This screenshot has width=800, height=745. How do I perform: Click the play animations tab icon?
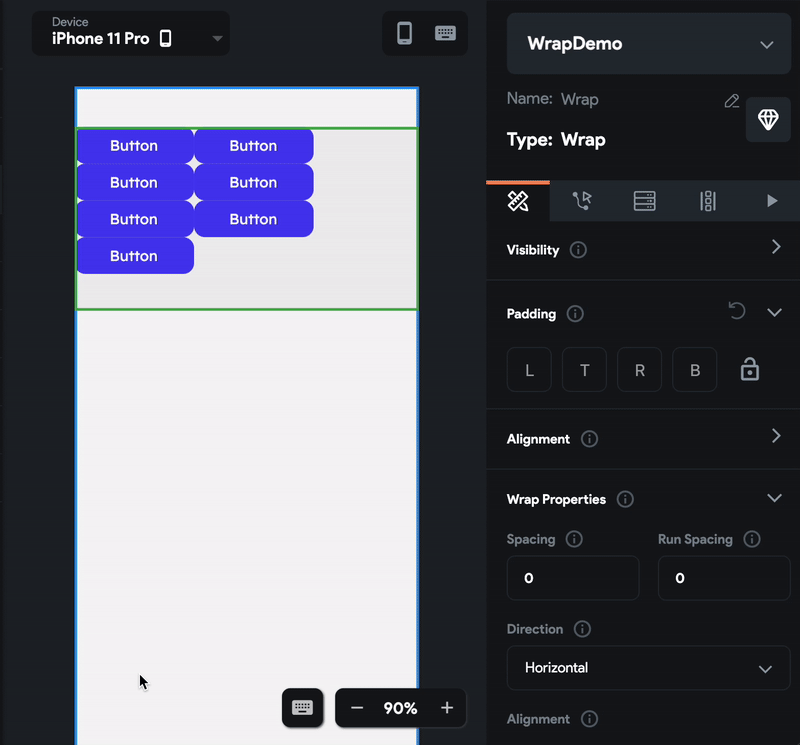pyautogui.click(x=771, y=201)
